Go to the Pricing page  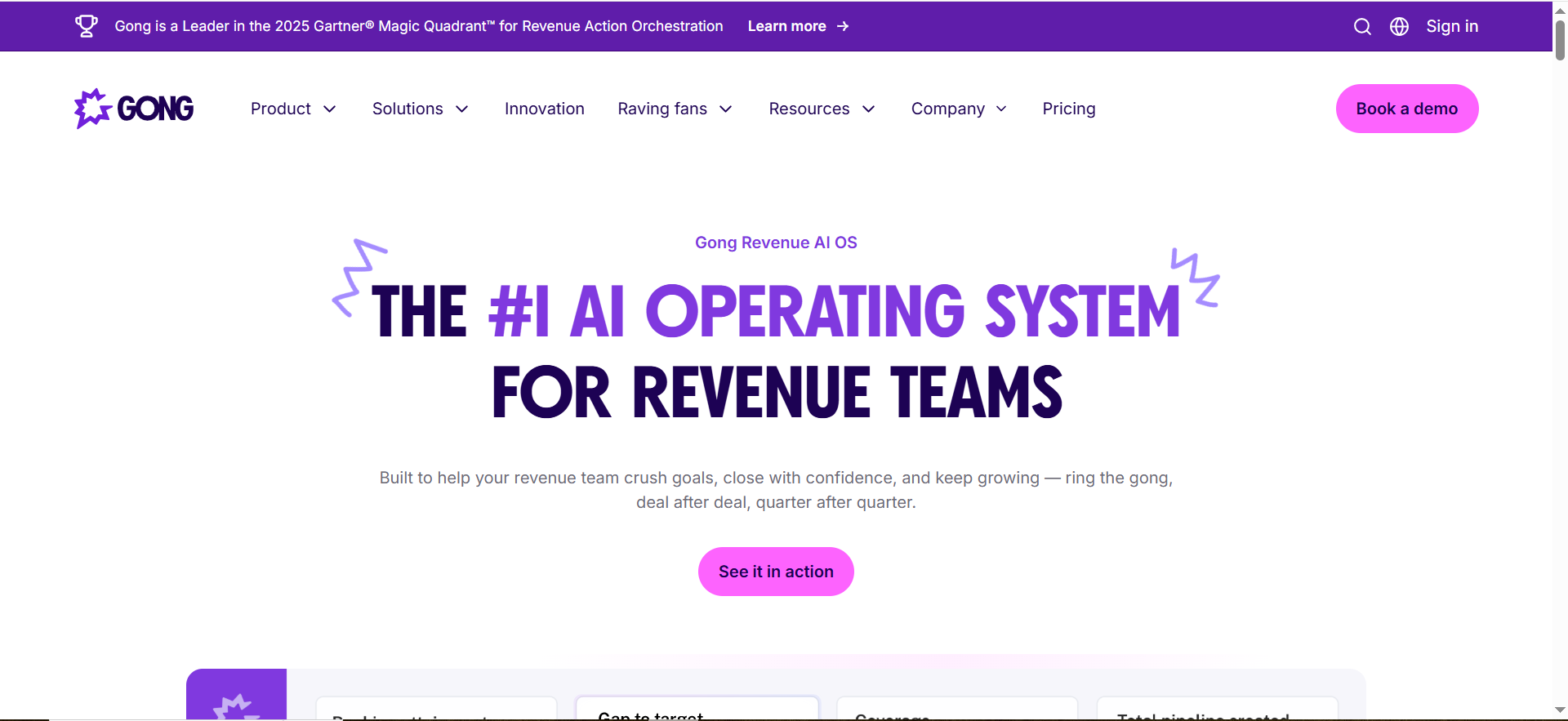click(x=1069, y=109)
